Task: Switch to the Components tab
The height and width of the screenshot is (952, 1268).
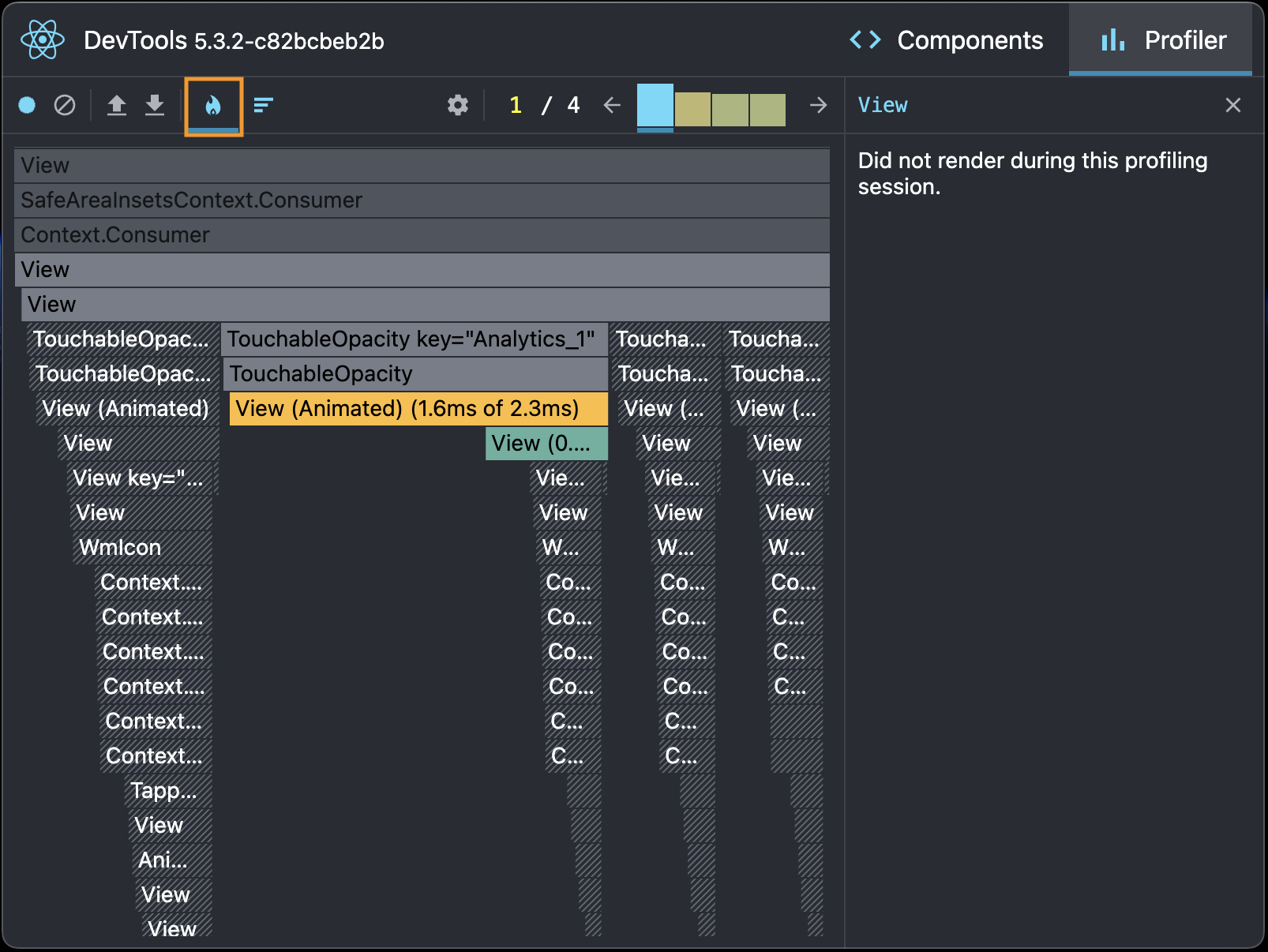Action: (x=947, y=40)
